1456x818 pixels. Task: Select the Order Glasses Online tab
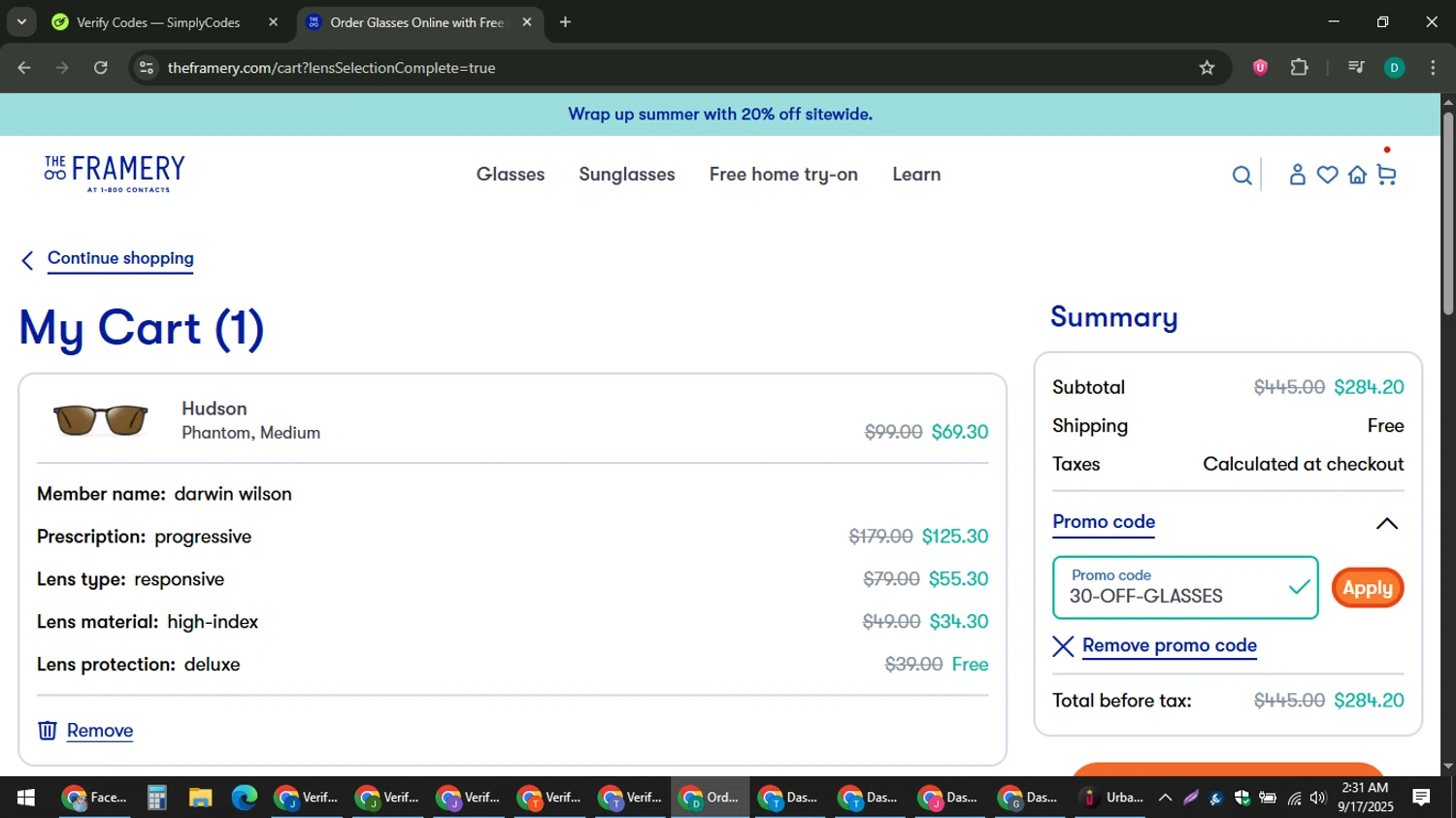pos(418,22)
